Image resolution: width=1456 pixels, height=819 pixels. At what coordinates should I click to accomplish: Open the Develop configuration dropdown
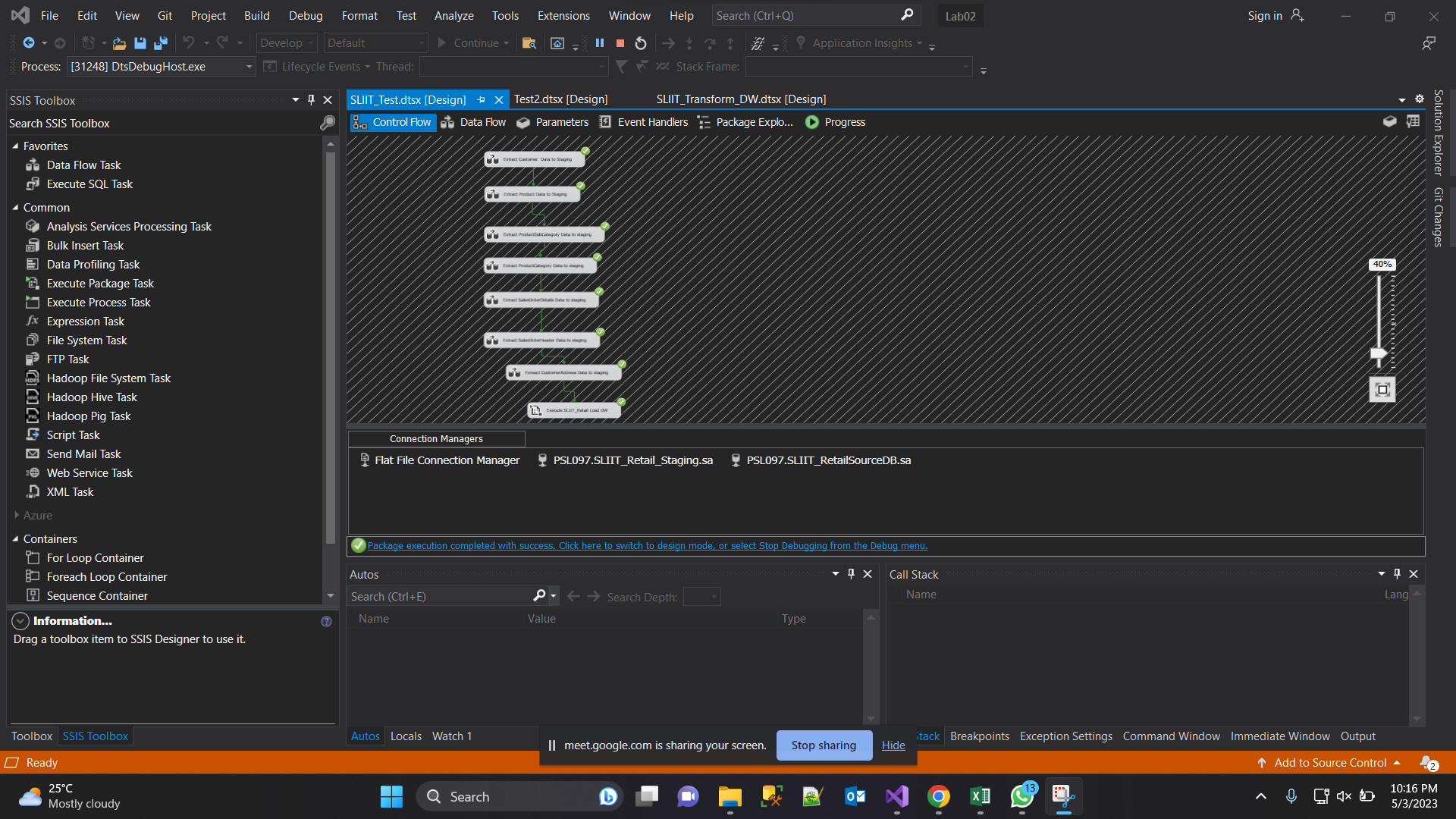(x=287, y=43)
